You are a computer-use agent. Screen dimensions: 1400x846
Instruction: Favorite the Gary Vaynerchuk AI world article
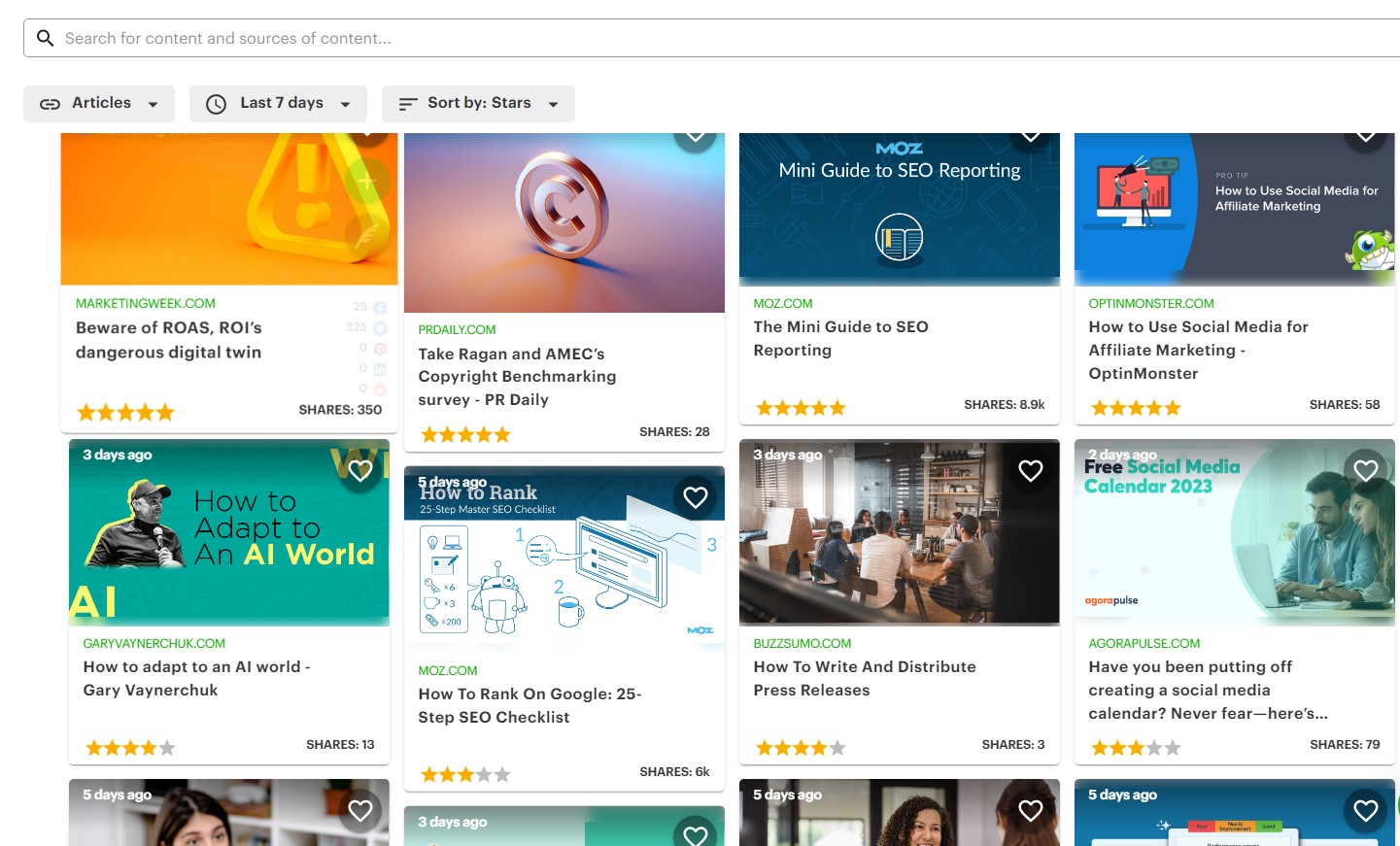(360, 471)
